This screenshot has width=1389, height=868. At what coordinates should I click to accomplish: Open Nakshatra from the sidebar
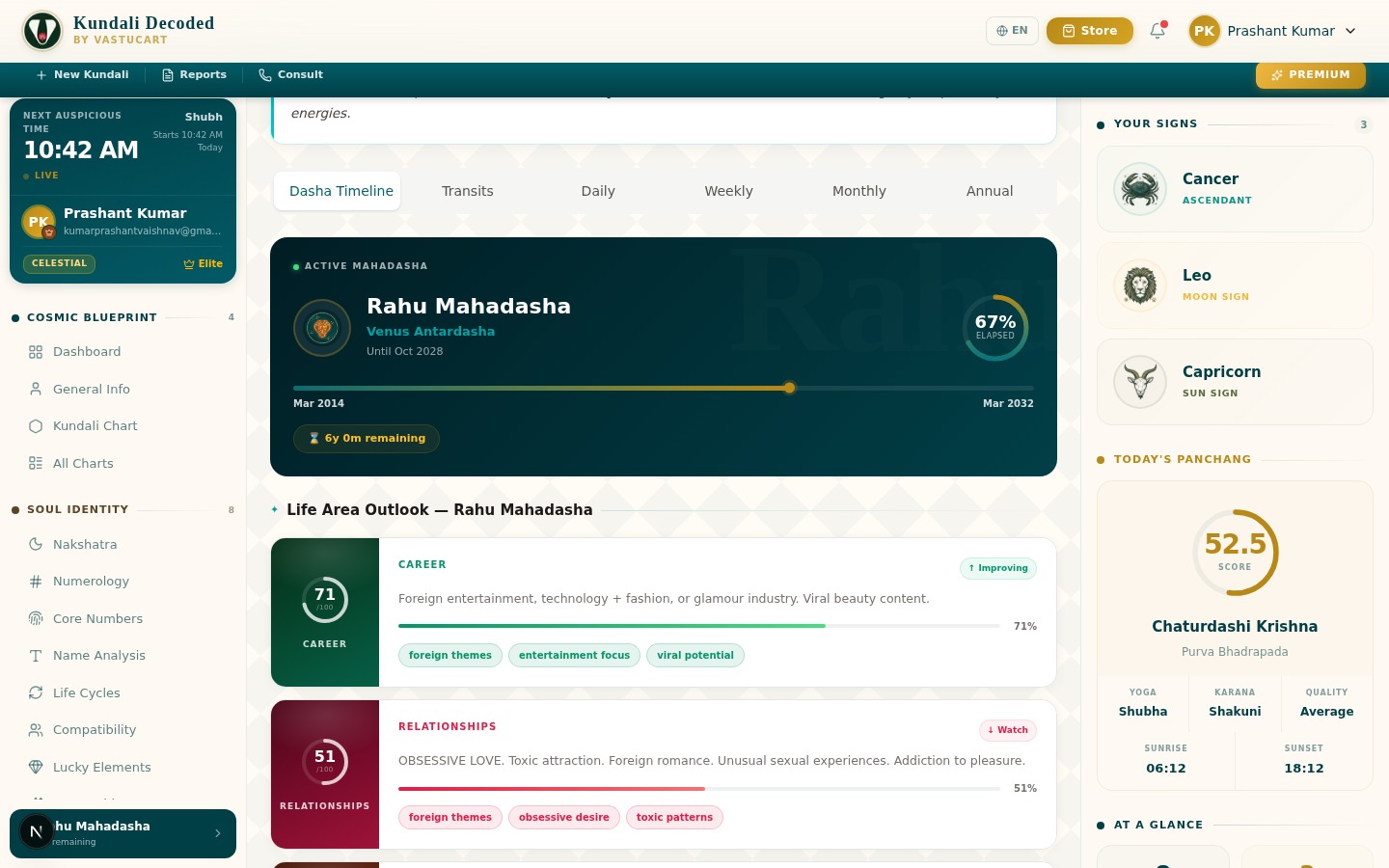tap(85, 545)
